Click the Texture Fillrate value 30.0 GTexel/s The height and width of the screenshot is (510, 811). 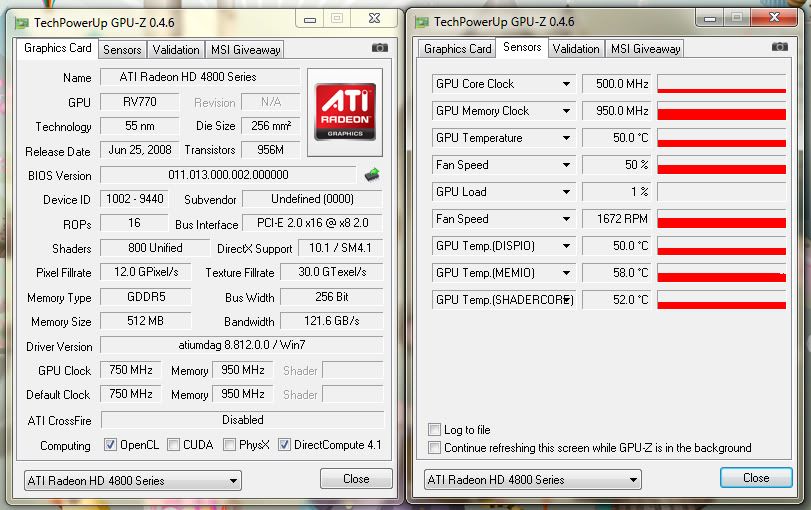tap(332, 272)
